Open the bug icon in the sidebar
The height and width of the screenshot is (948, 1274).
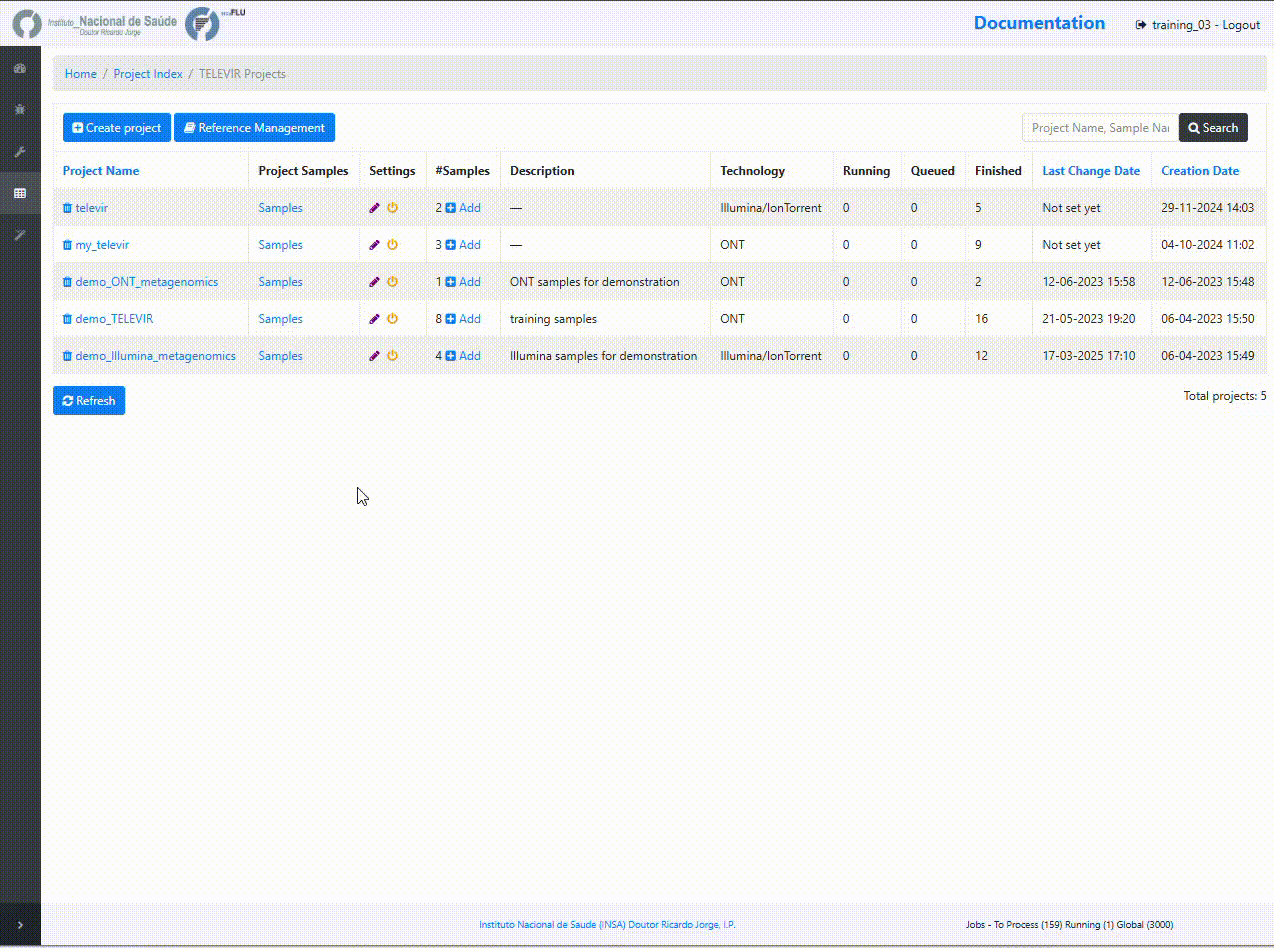19,110
